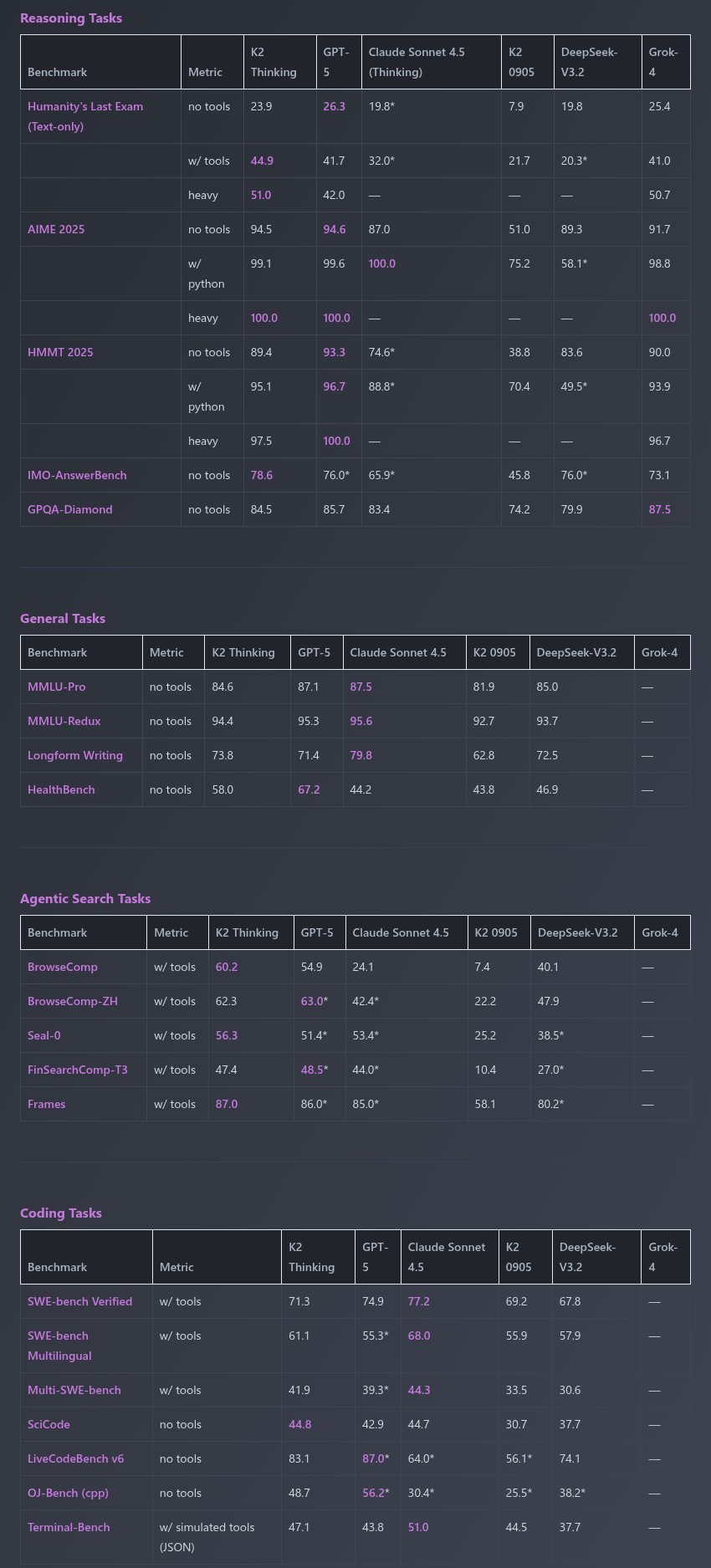Click the Multi-SWE-bench link

[x=74, y=1391]
